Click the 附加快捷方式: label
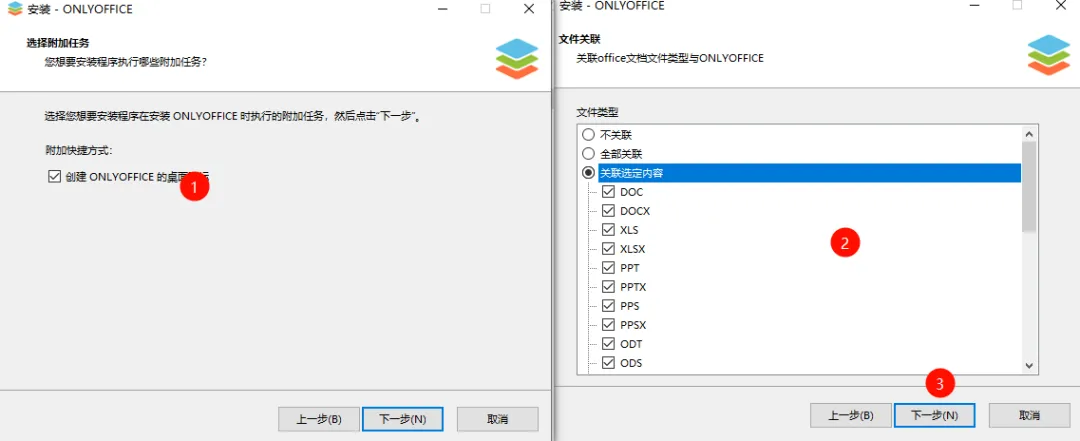The image size is (1080, 441). [79, 150]
